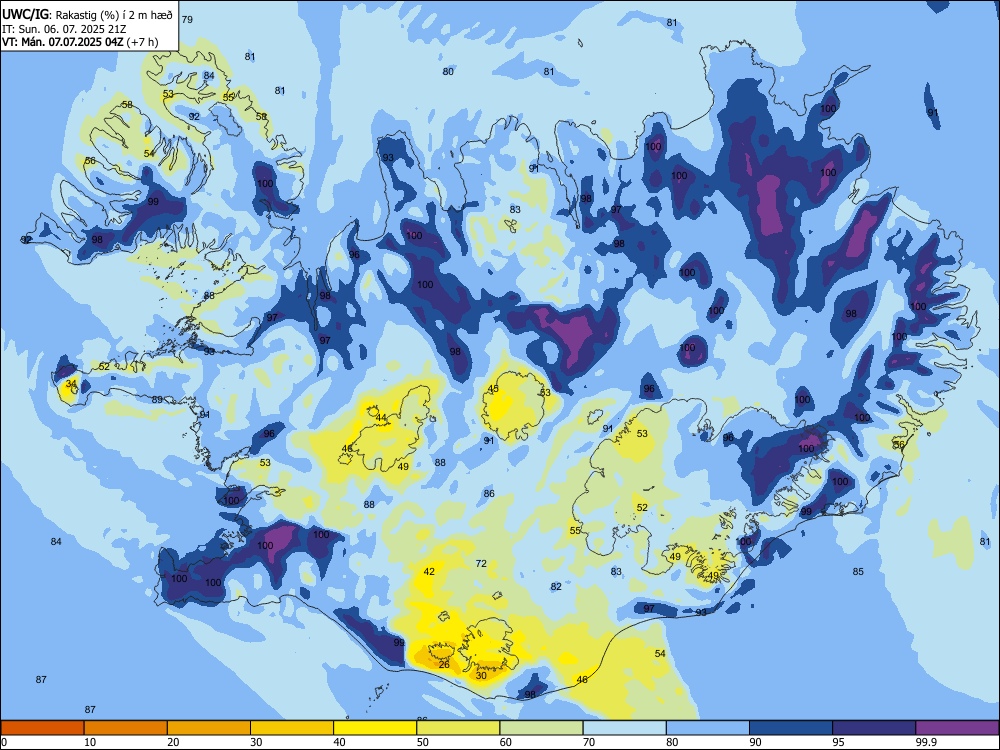Select the 20–30 legend color block

(x=209, y=728)
